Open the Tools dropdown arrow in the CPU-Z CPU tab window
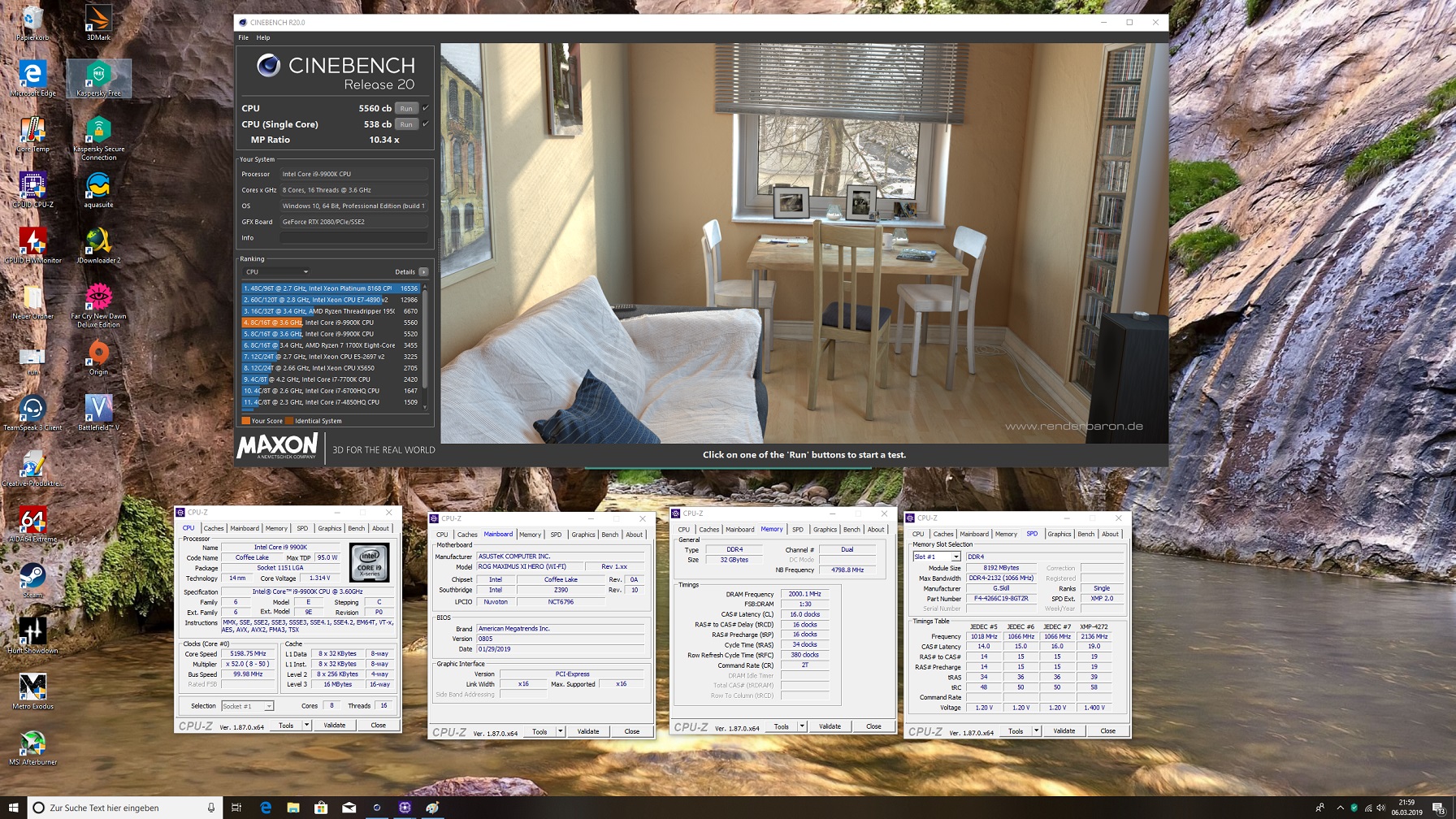 point(306,725)
